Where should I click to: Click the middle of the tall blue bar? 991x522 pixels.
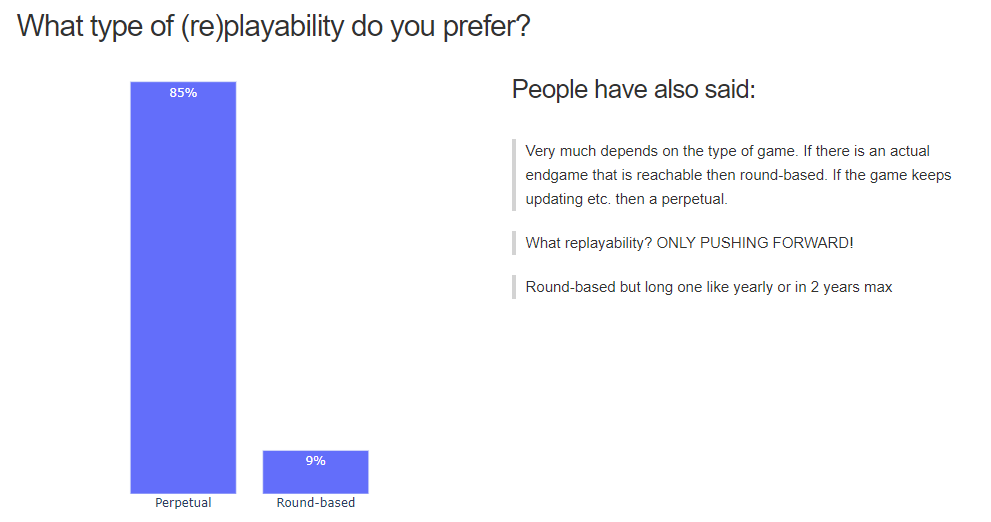183,288
